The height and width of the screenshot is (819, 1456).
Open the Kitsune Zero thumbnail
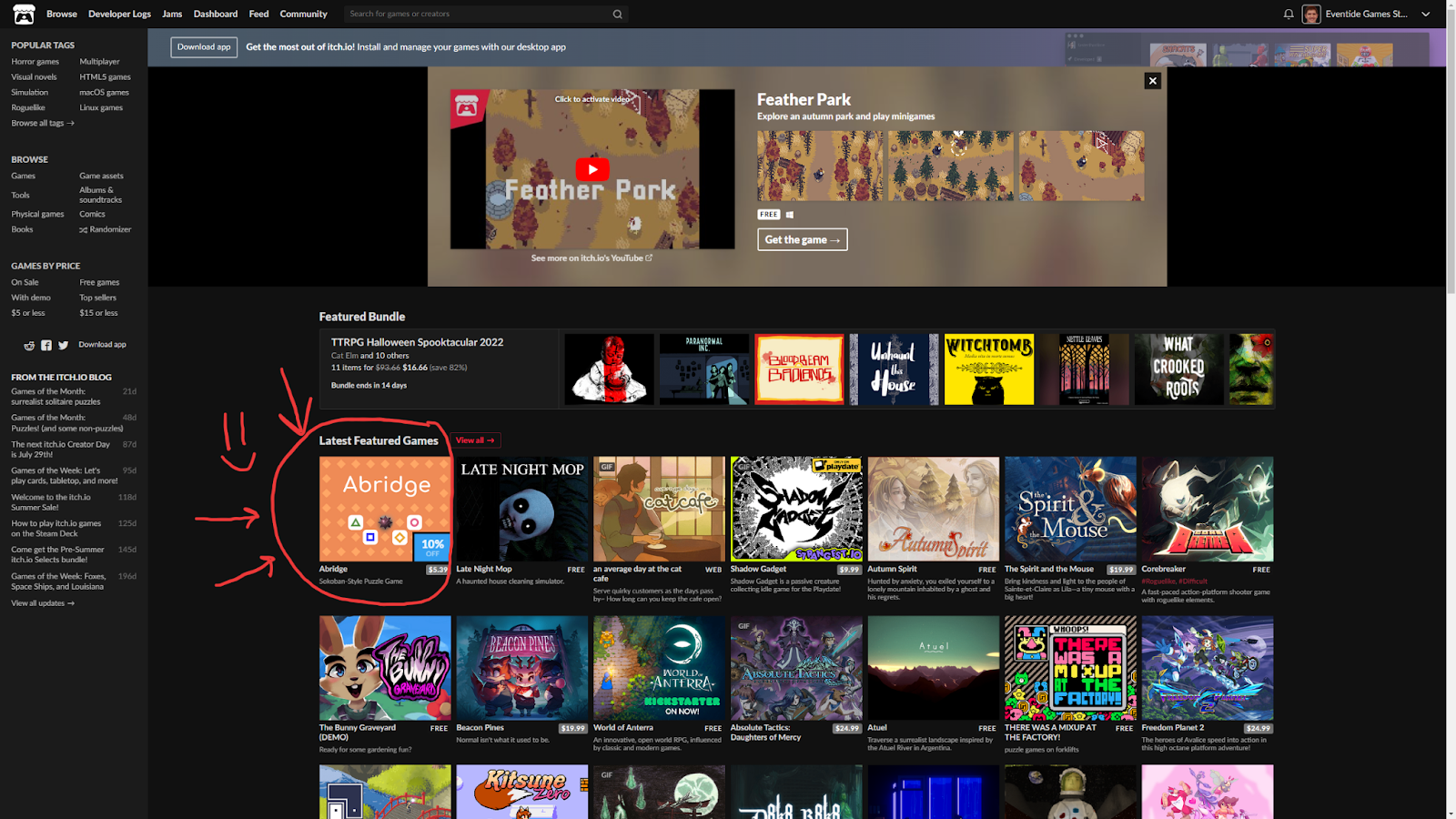(x=522, y=792)
